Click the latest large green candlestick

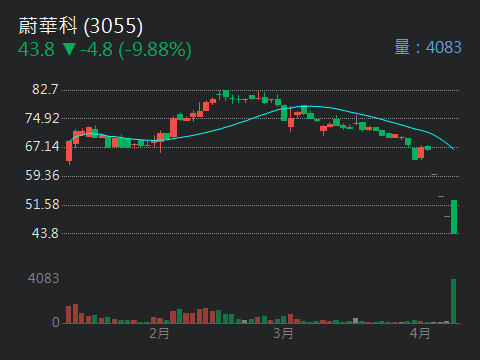point(454,217)
